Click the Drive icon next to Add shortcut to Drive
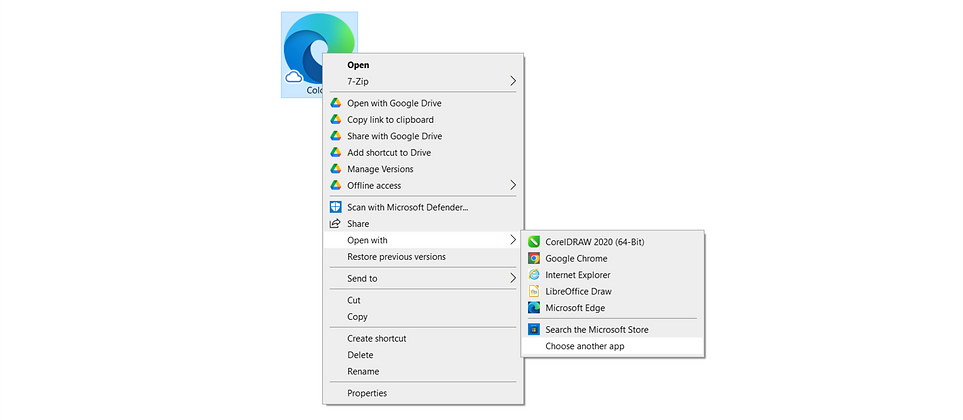 pos(335,152)
